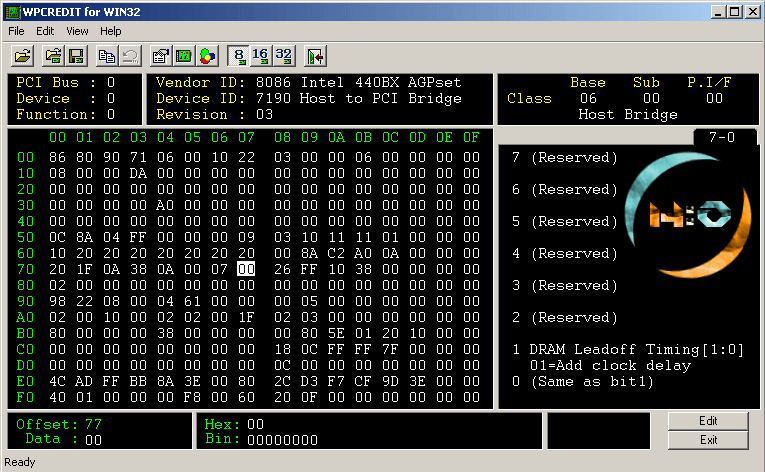Click the Edit button
The image size is (765, 472).
tap(708, 421)
